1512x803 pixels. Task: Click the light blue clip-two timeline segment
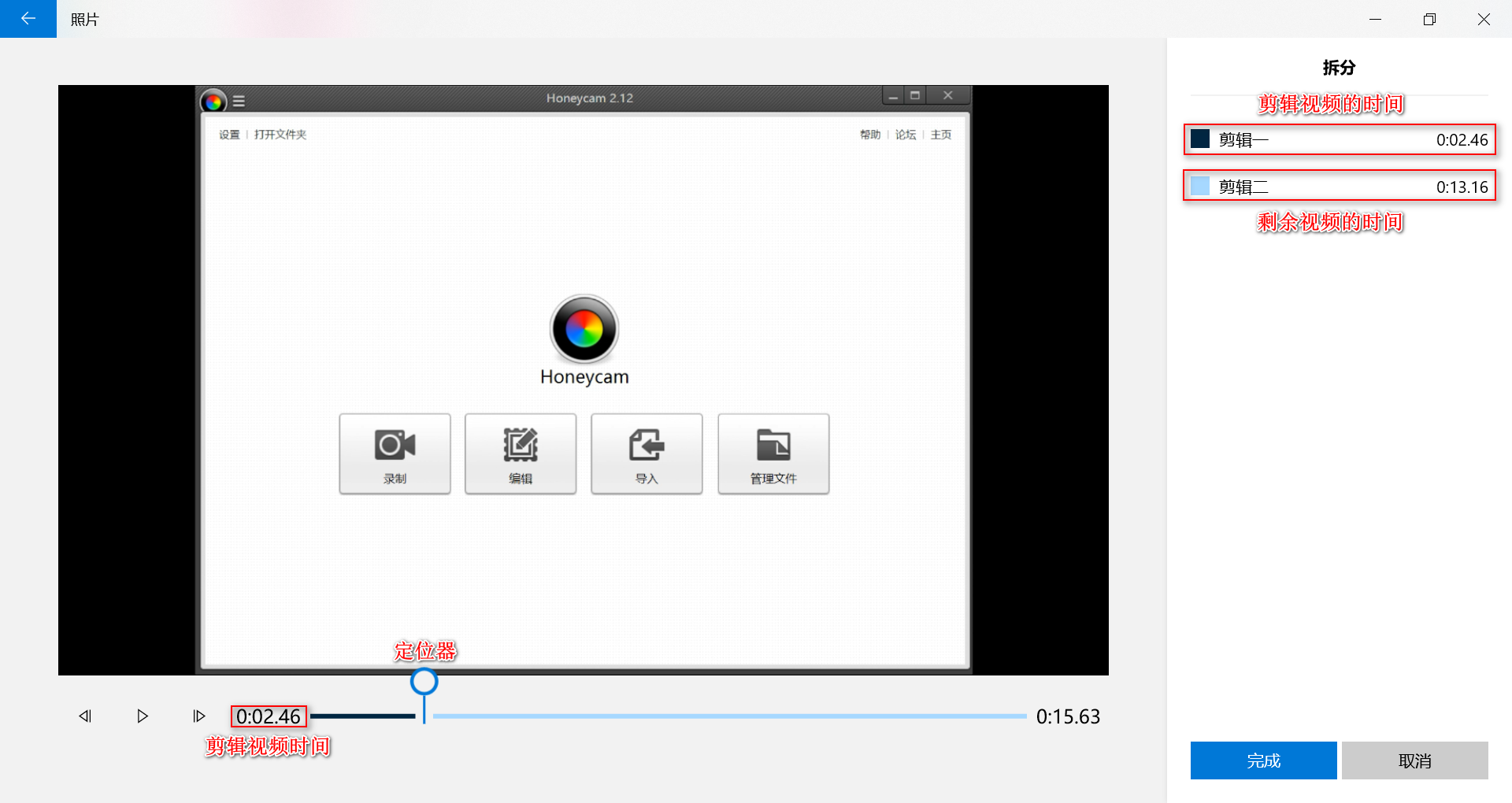(729, 716)
